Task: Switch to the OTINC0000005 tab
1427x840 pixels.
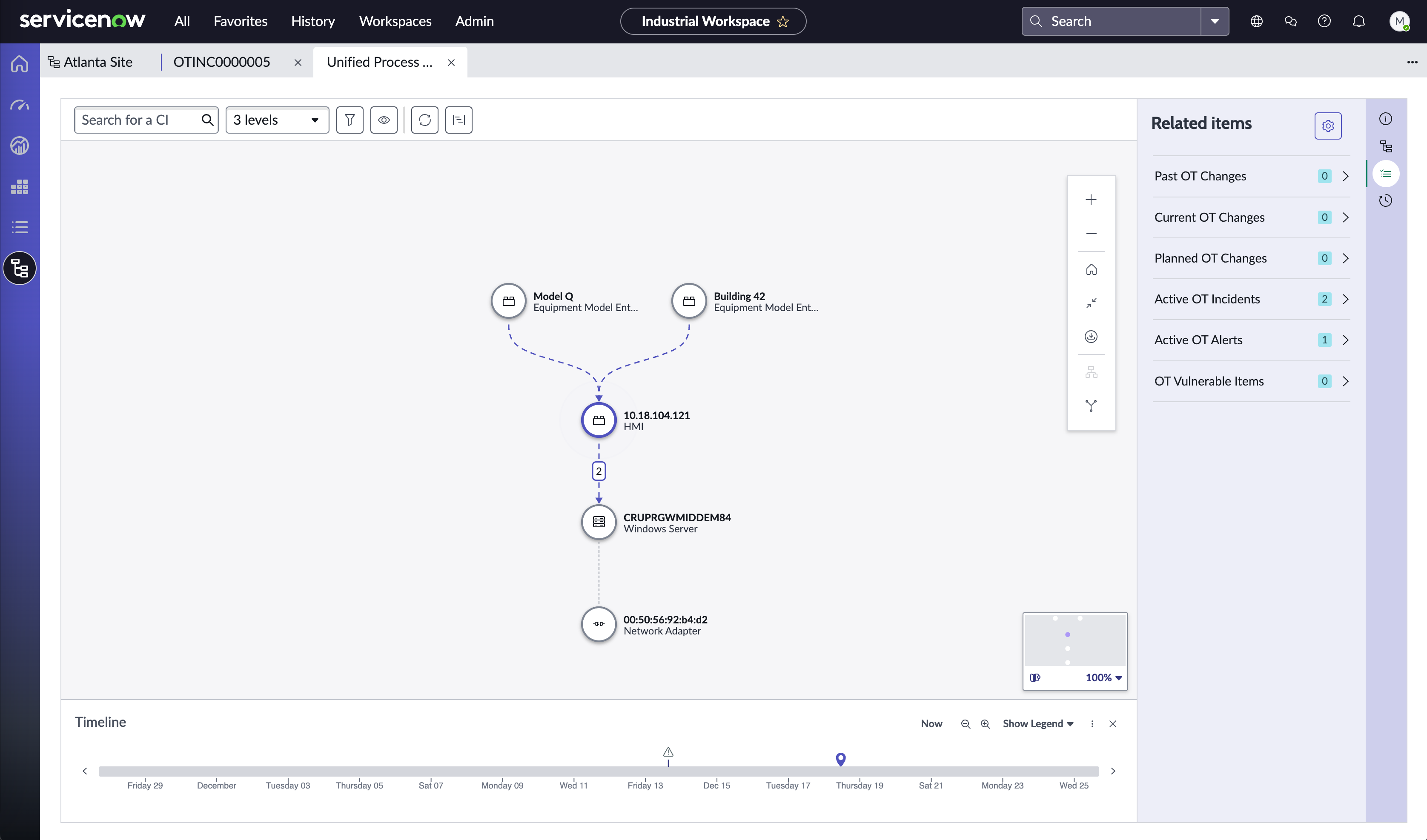Action: [221, 62]
